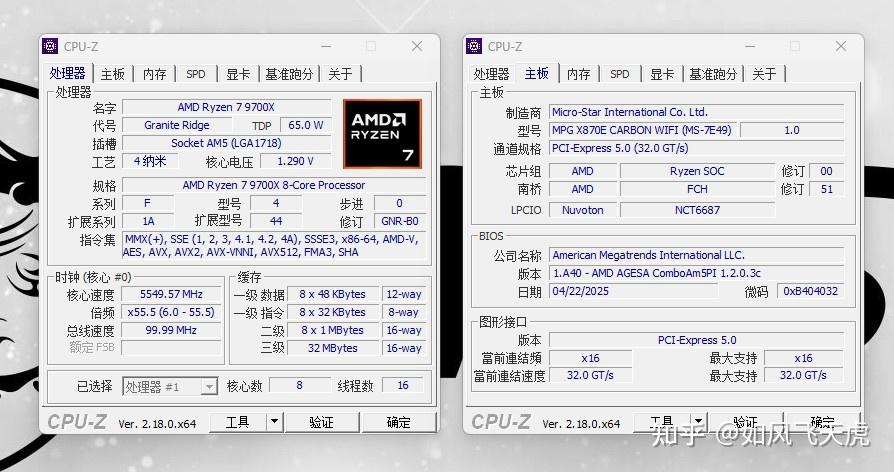894x472 pixels.
Task: Click the socket value Socket AM5 (LGA1718)
Action: (227, 143)
